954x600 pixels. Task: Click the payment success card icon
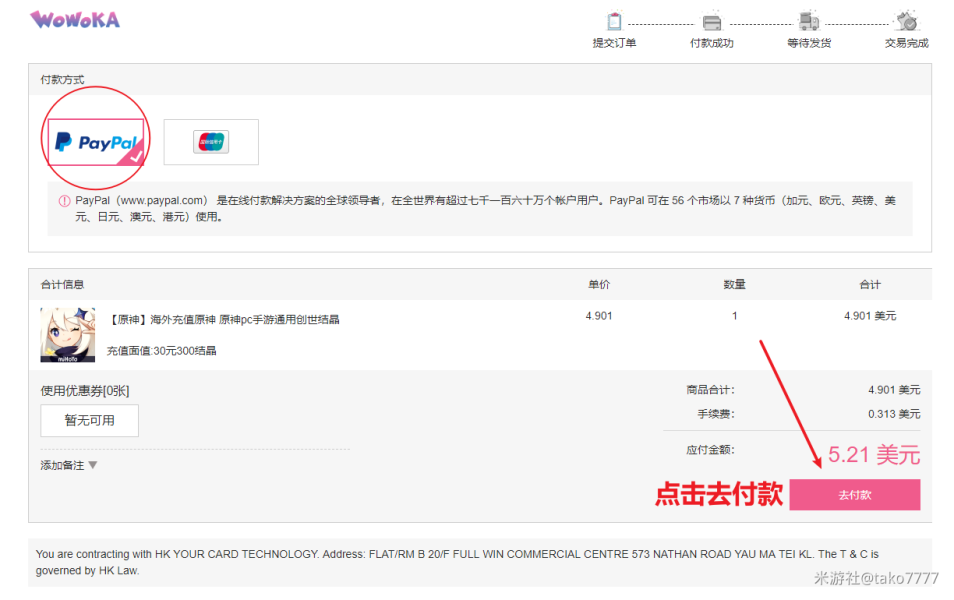coord(712,23)
